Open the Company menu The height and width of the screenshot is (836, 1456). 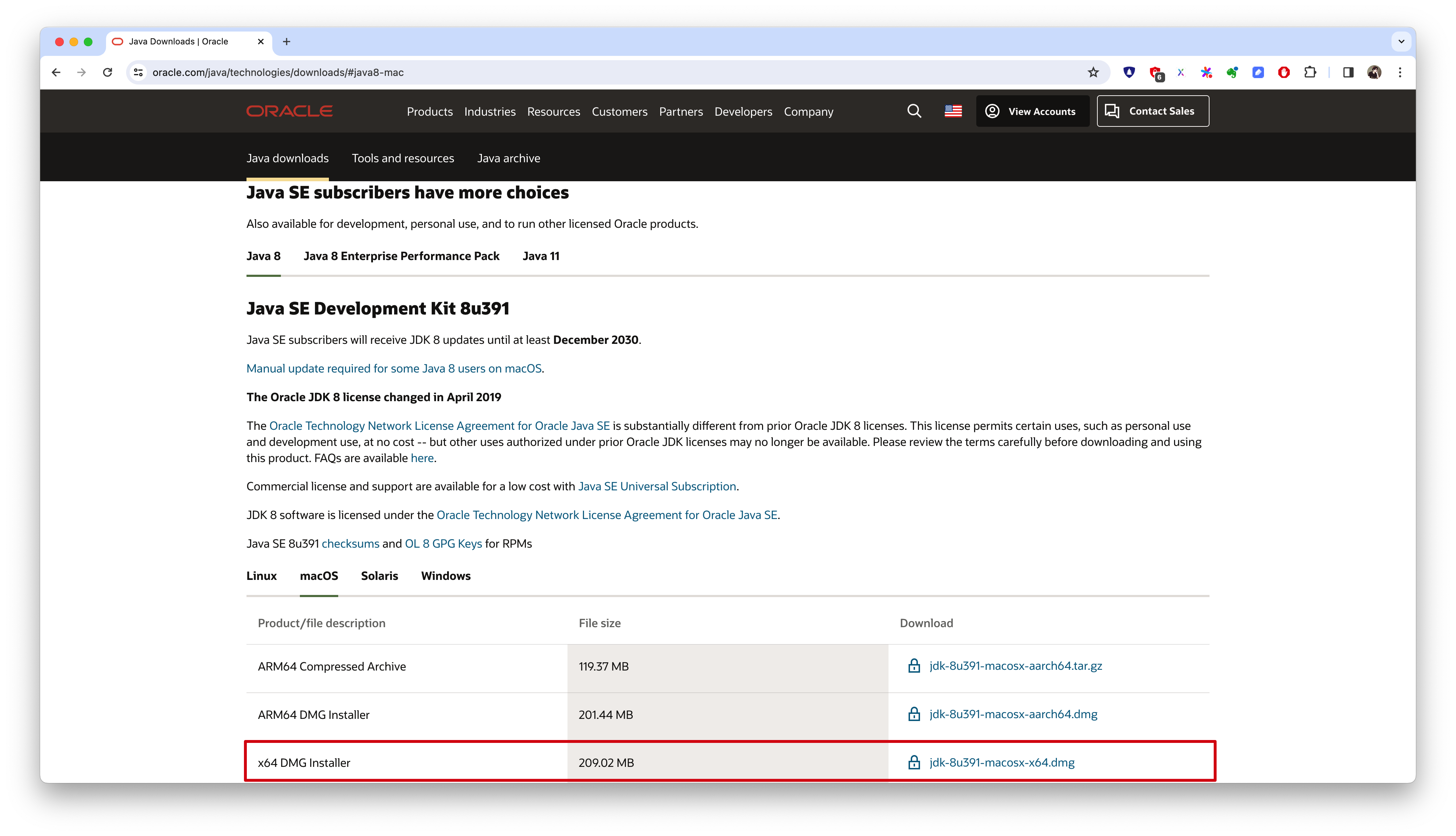808,111
